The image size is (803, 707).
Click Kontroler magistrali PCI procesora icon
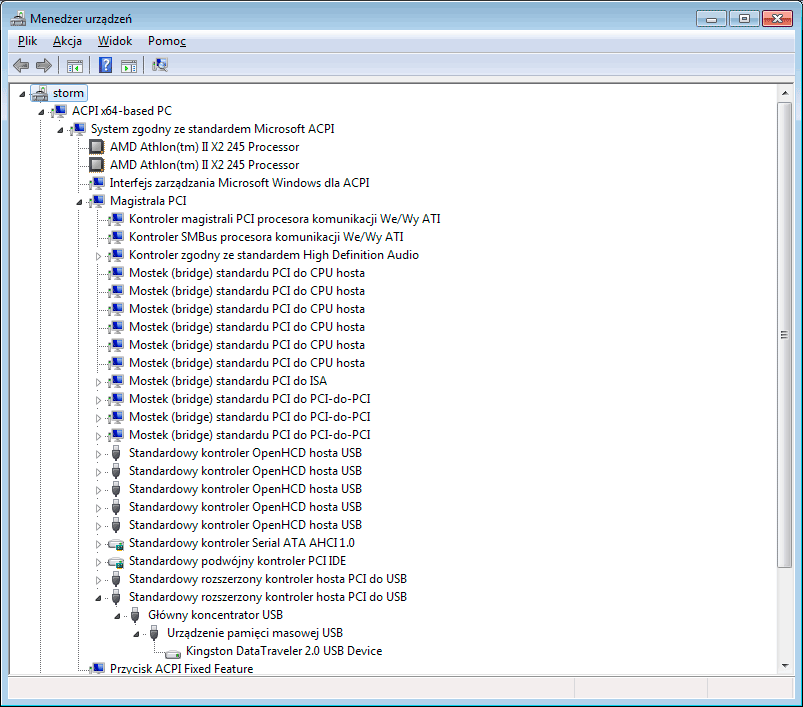point(116,219)
